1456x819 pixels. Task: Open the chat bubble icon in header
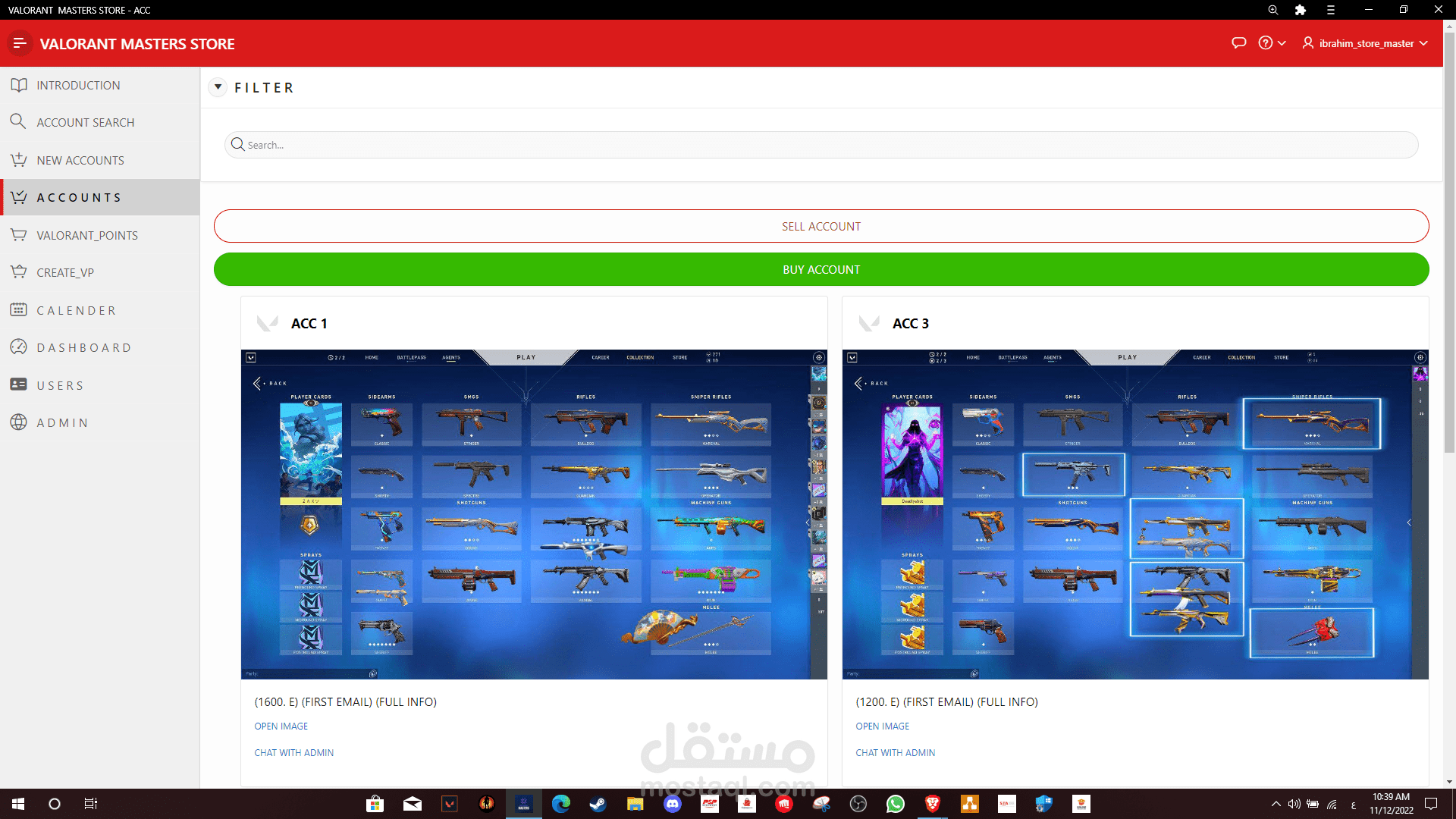click(x=1239, y=43)
